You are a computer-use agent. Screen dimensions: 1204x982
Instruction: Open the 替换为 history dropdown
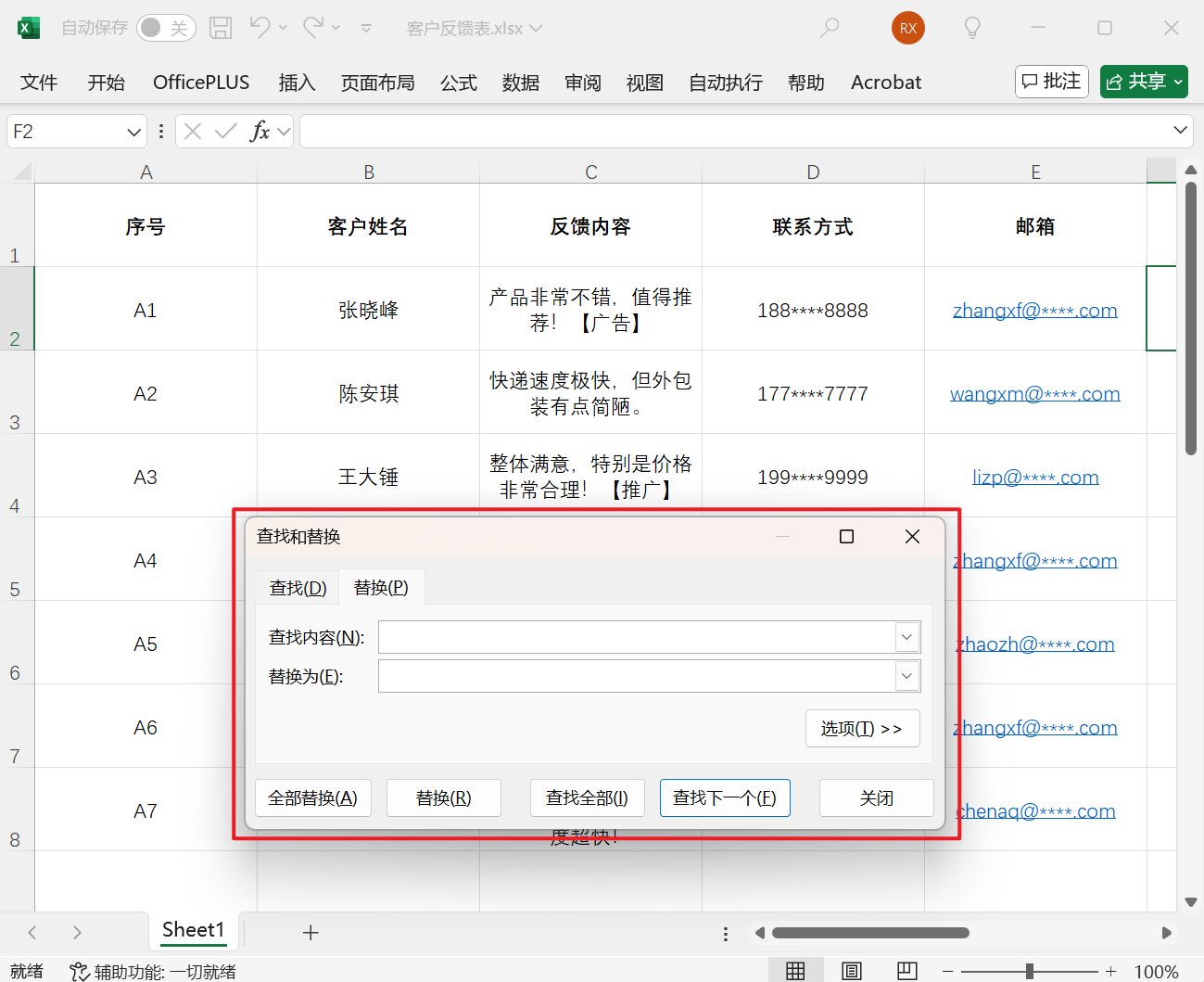coord(906,676)
